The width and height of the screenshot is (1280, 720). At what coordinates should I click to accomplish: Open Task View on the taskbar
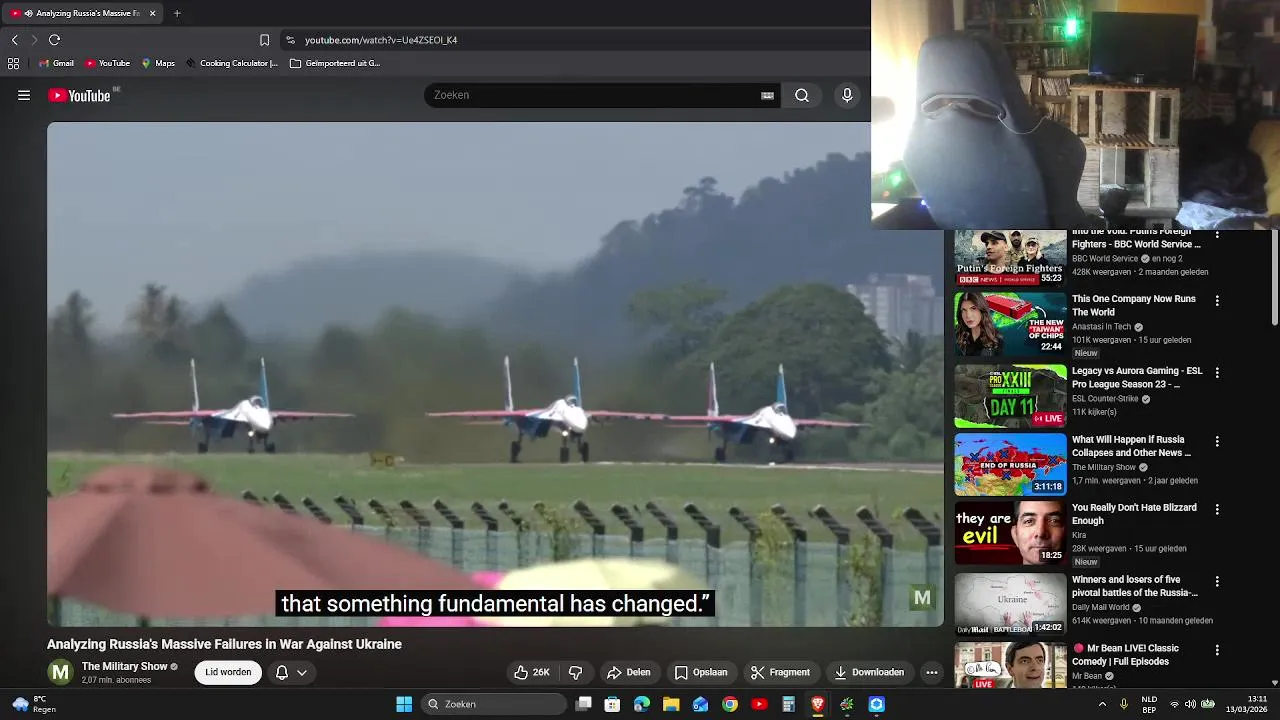(x=584, y=704)
